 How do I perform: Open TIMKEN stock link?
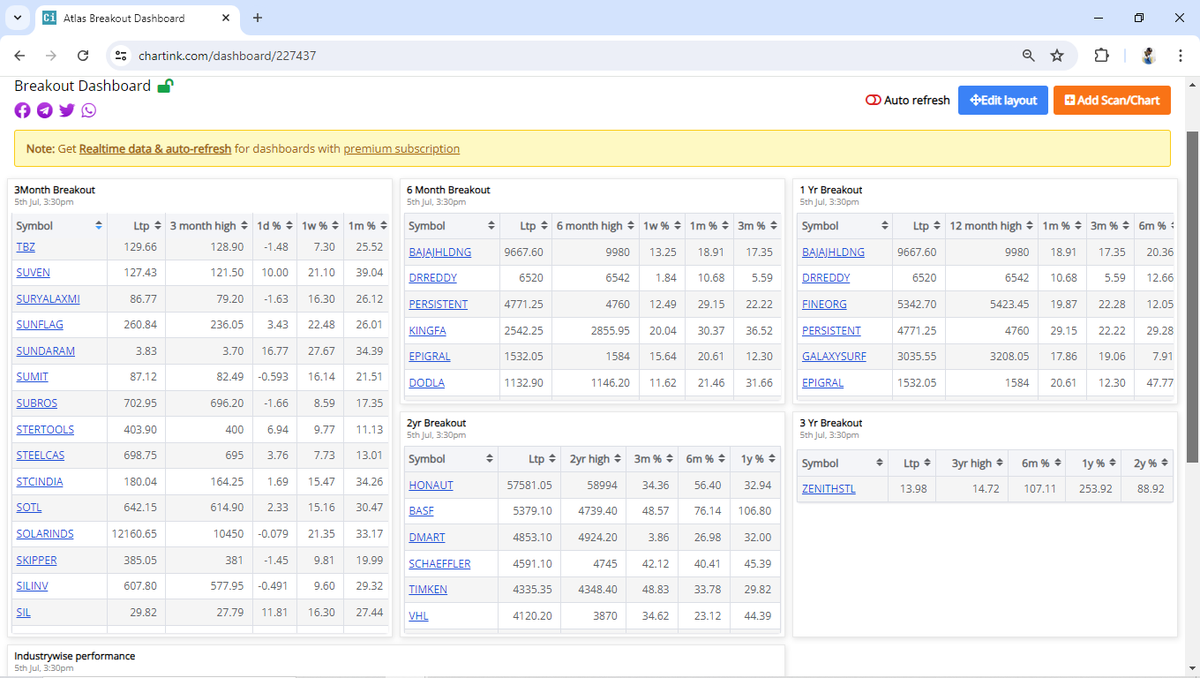click(x=428, y=589)
